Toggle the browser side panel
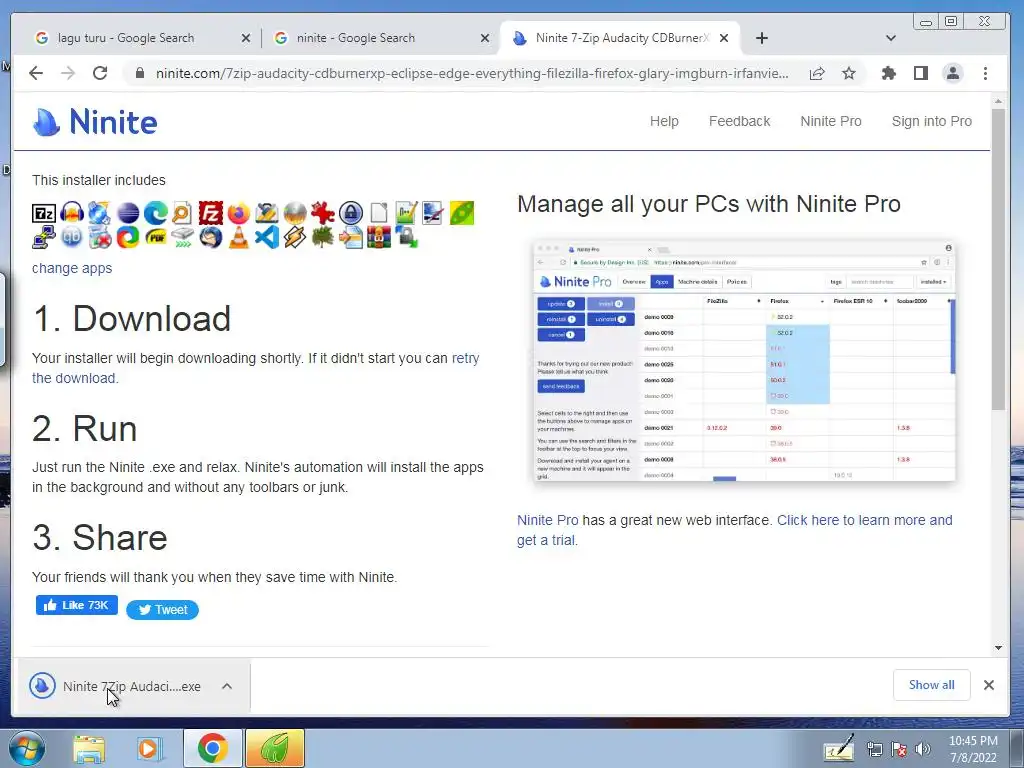 921,73
